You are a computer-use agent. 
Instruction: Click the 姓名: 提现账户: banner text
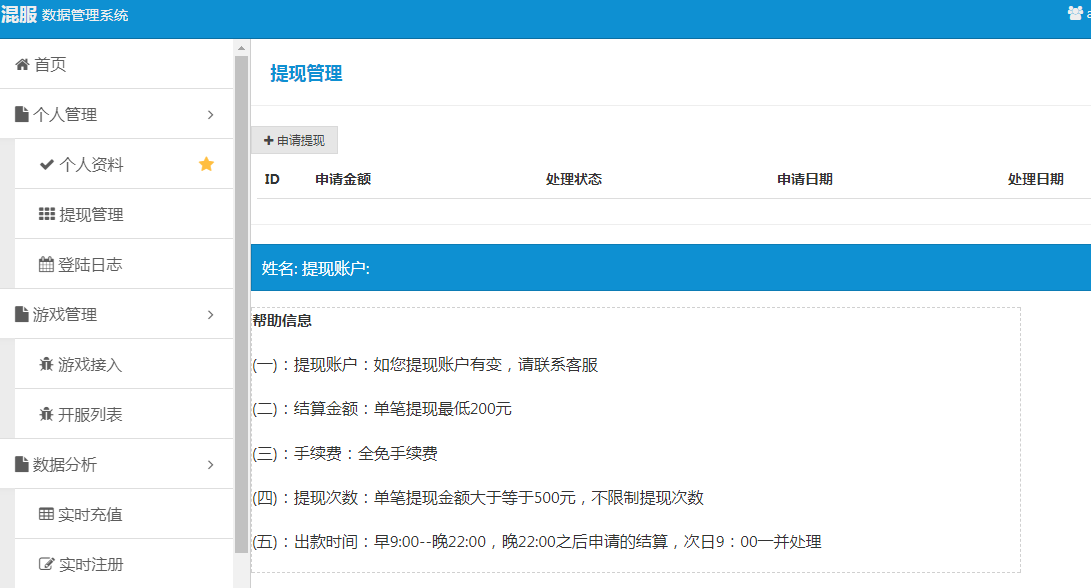(x=316, y=269)
